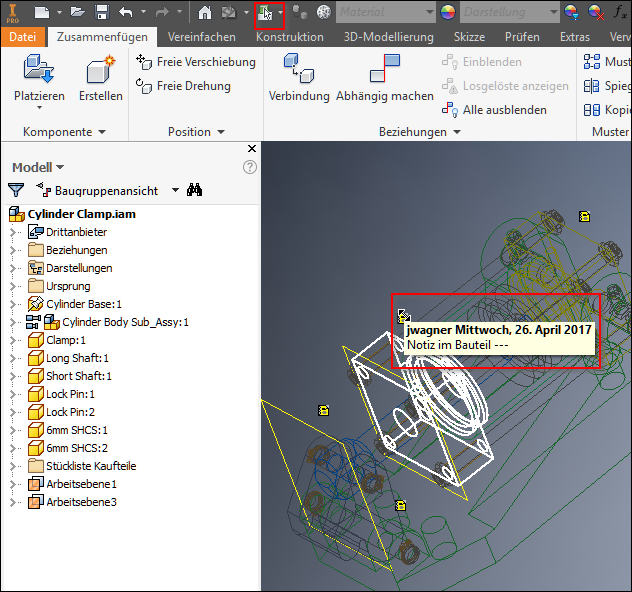632x592 pixels.
Task: Click the Open folder icon
Action: 77,12
